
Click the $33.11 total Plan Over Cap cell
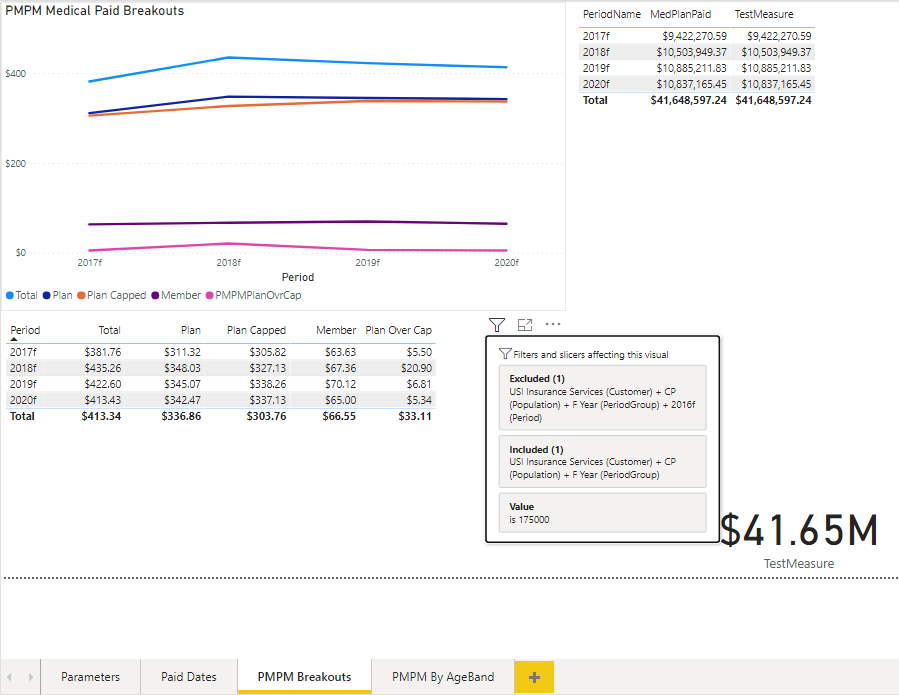(415, 416)
